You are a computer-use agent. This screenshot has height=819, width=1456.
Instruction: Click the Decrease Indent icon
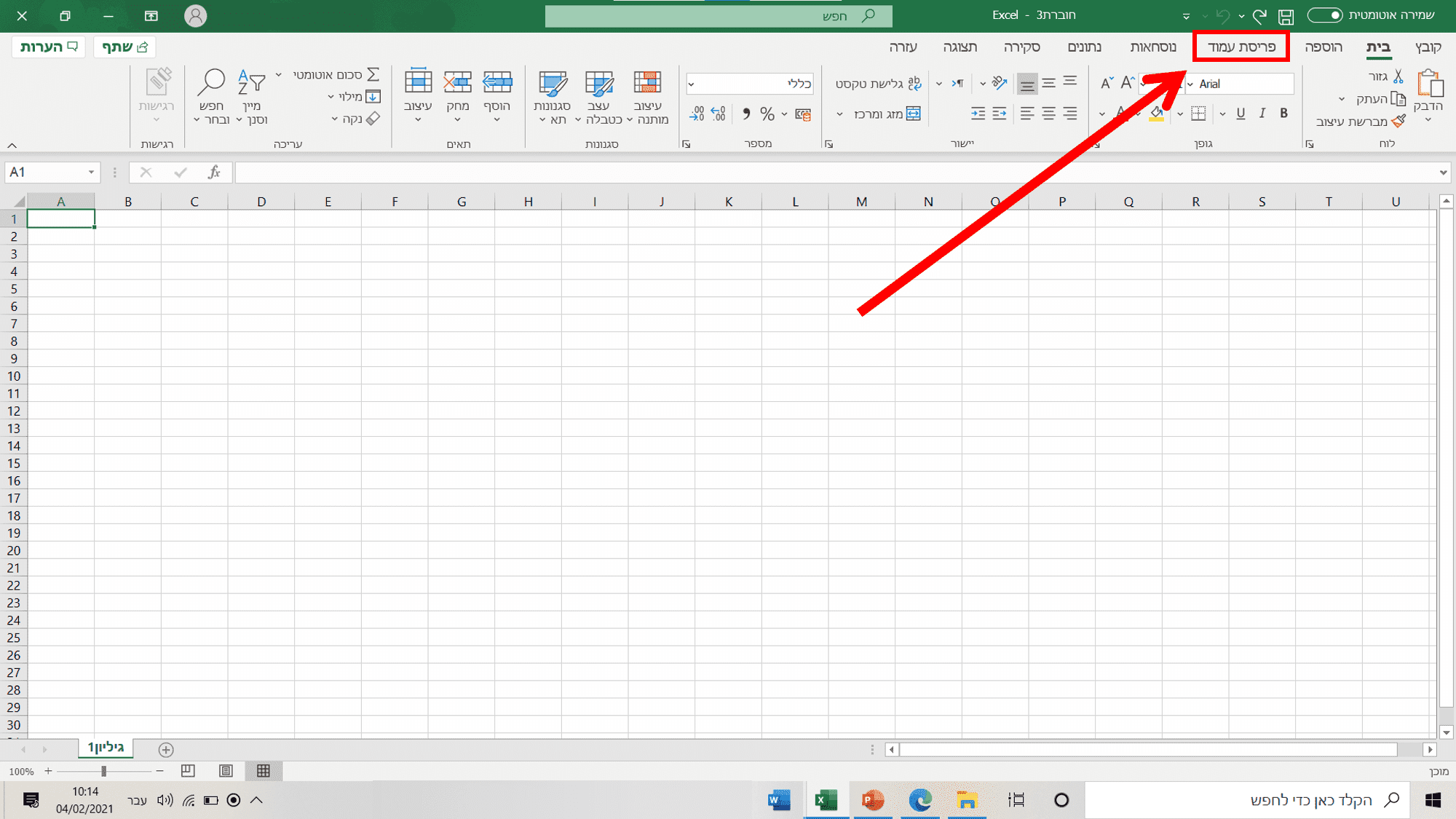1000,113
